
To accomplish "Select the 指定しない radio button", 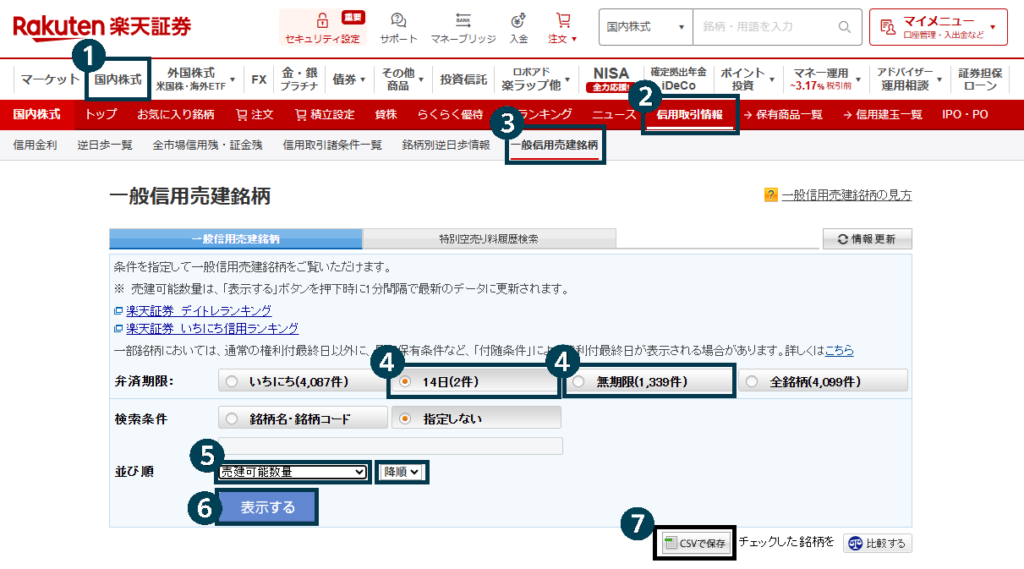I will point(406,419).
